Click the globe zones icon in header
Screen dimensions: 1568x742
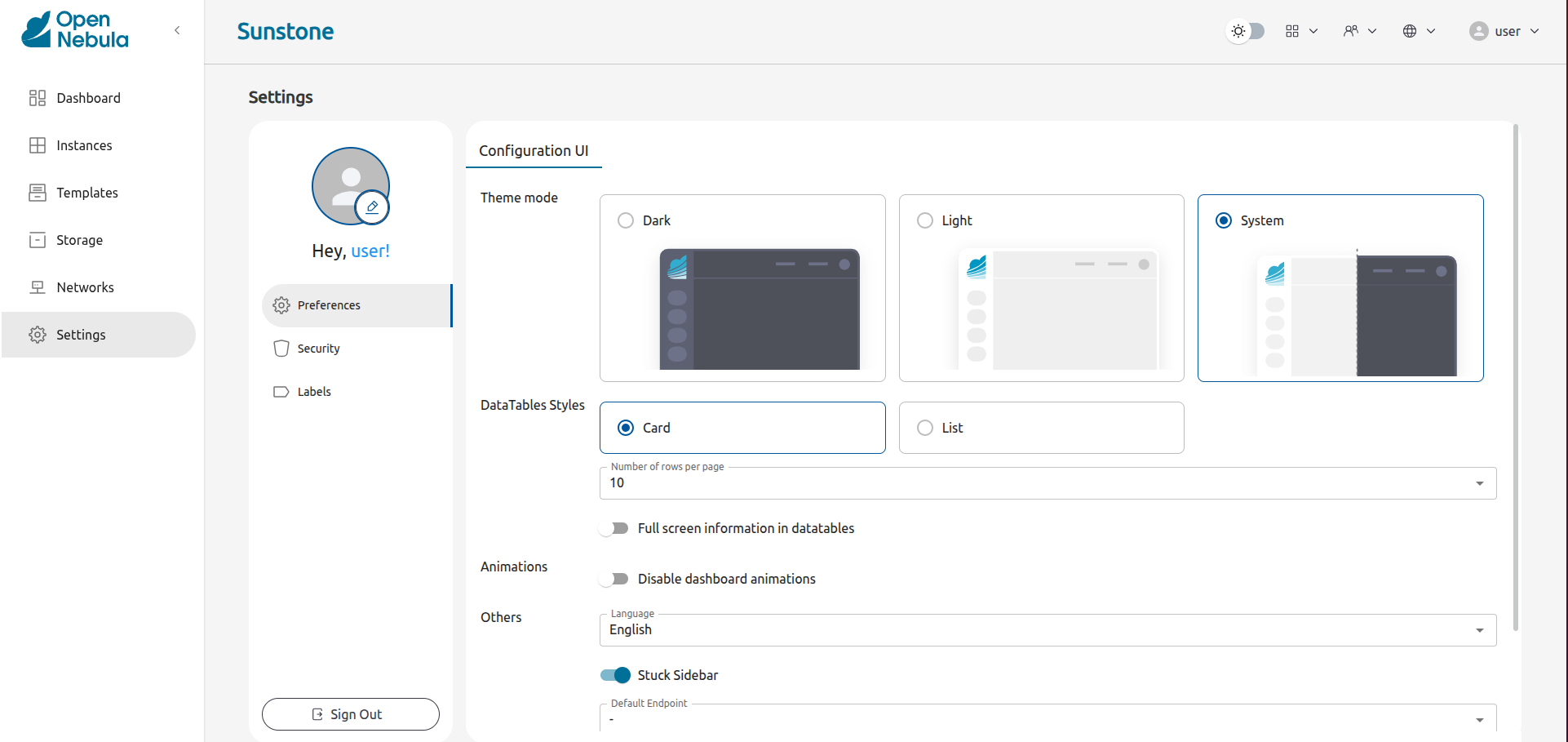click(x=1411, y=30)
